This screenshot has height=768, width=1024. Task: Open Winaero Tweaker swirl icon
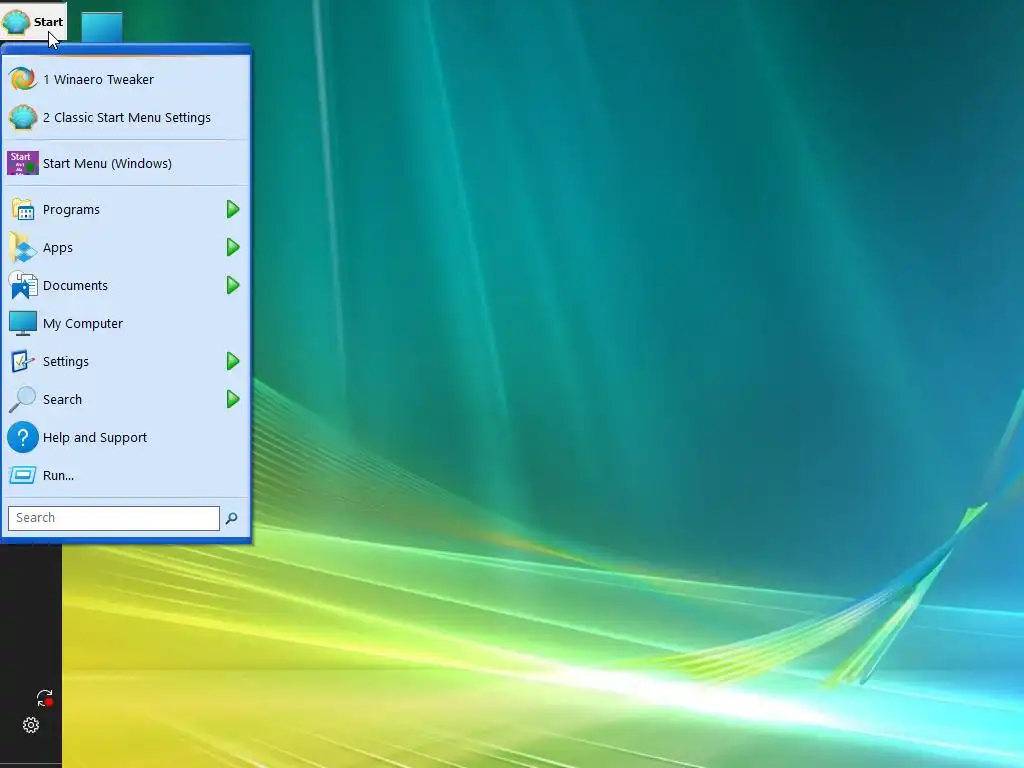pyautogui.click(x=23, y=79)
